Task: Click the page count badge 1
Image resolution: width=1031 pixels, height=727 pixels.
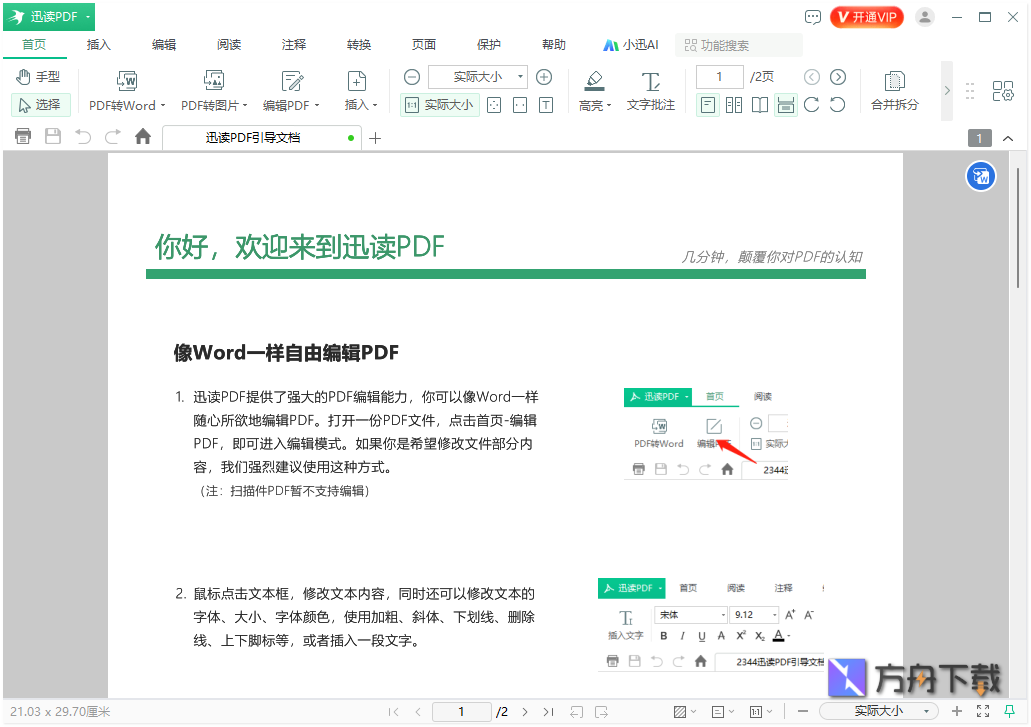Action: (x=980, y=138)
